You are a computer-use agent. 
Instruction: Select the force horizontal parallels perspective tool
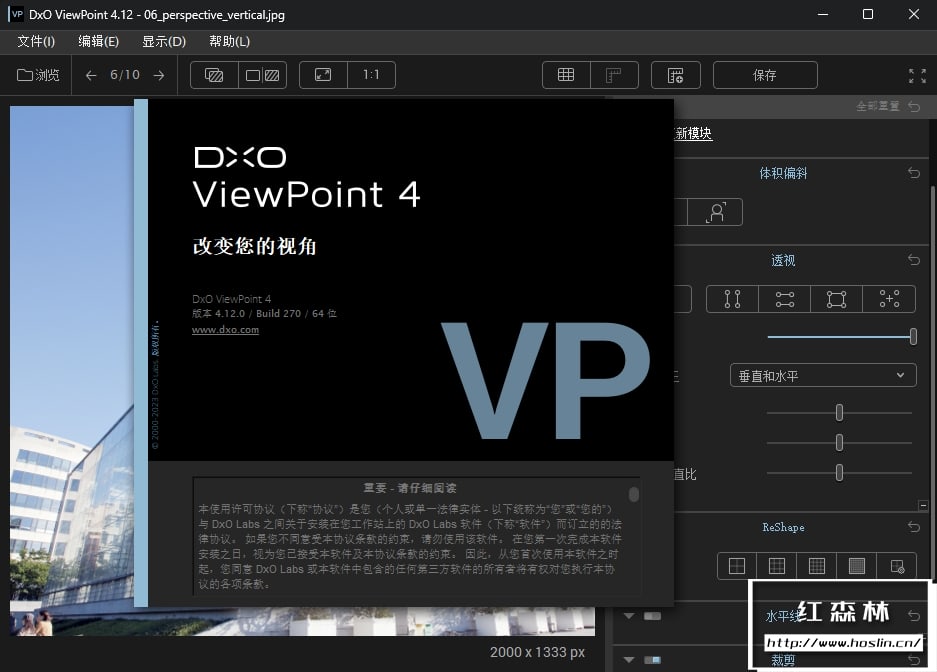[785, 299]
